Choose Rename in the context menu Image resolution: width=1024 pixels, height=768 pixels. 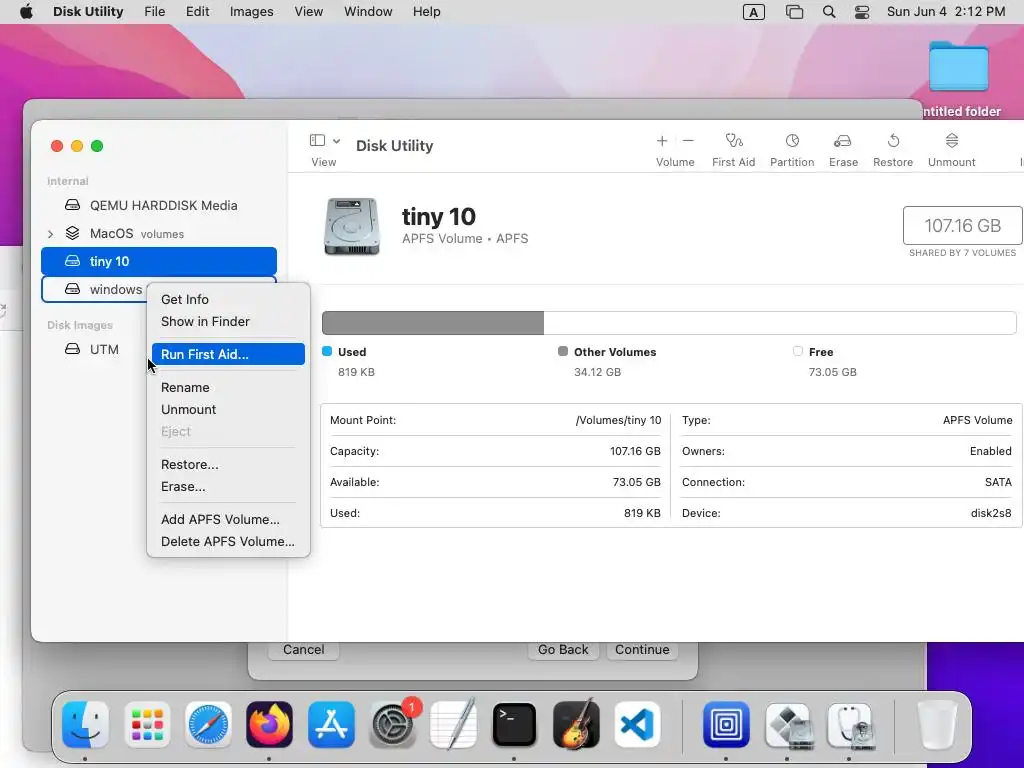pos(228,387)
